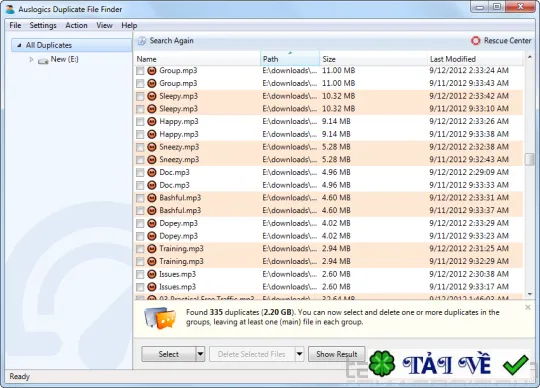Screen dimensions: 540x388
Task: Click the mp3 icon of the 9/11 Happy.mp3 row
Action: (x=152, y=134)
